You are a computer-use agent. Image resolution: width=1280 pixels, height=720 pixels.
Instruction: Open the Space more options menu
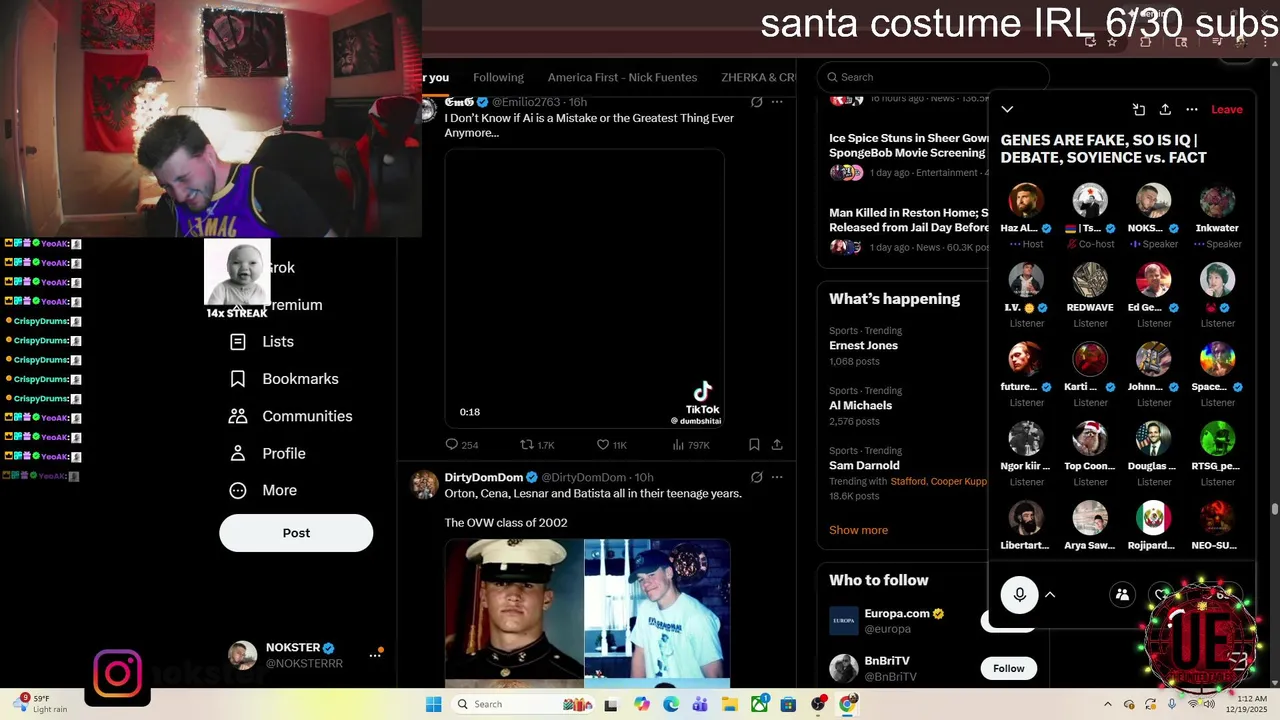coord(1192,109)
